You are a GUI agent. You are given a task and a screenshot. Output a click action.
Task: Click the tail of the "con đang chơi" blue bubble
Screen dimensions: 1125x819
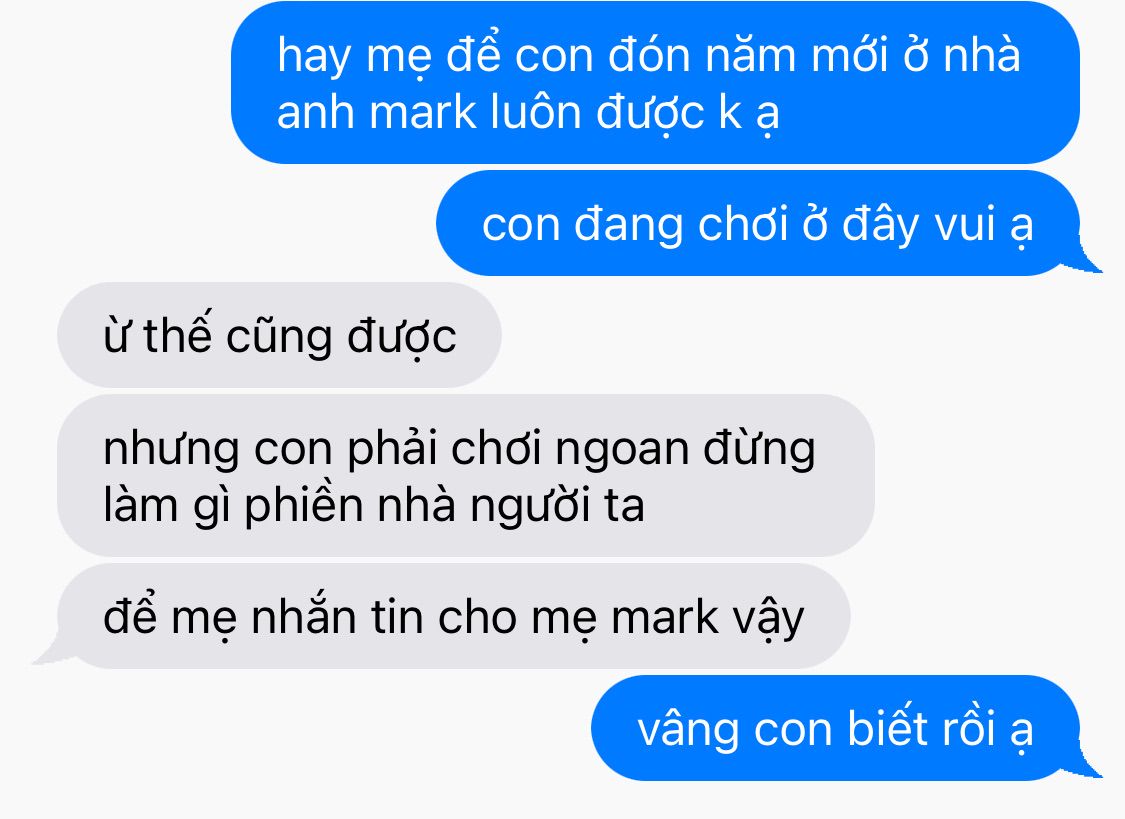[1085, 262]
